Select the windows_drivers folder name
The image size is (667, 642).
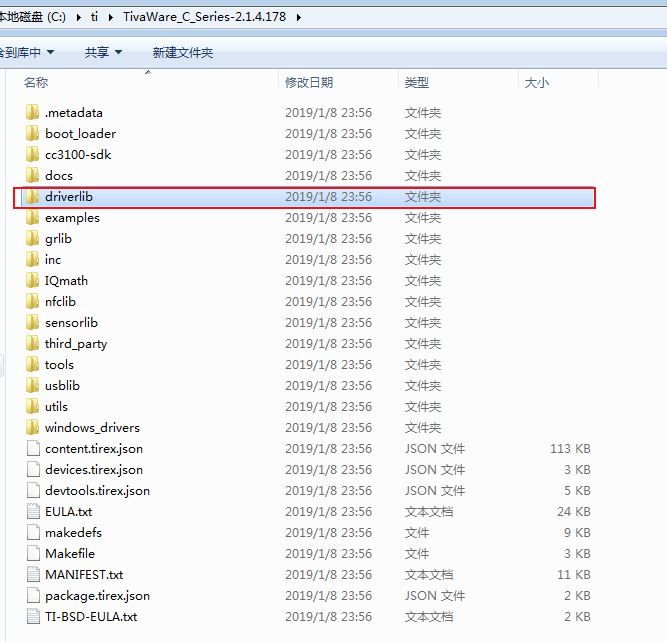pyautogui.click(x=92, y=428)
